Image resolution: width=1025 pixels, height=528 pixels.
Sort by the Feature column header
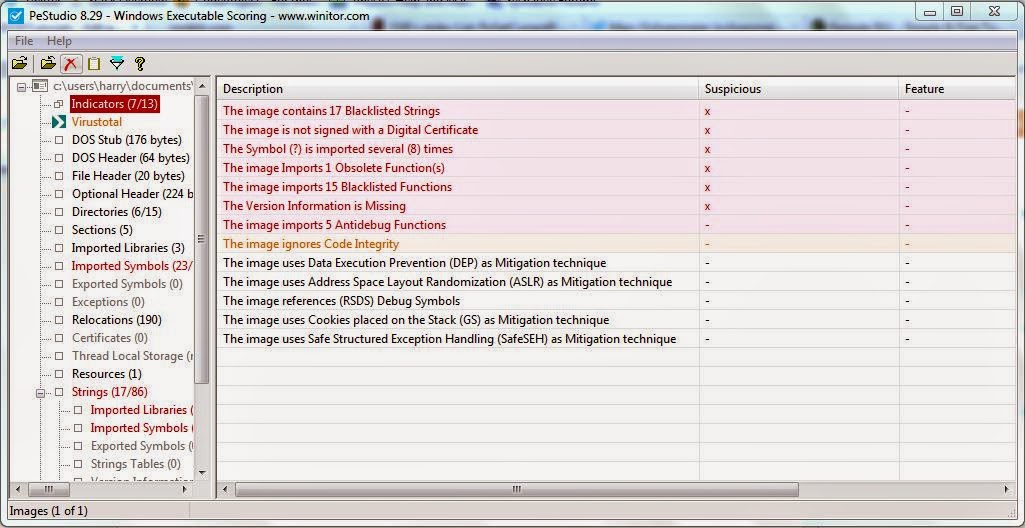tap(958, 89)
